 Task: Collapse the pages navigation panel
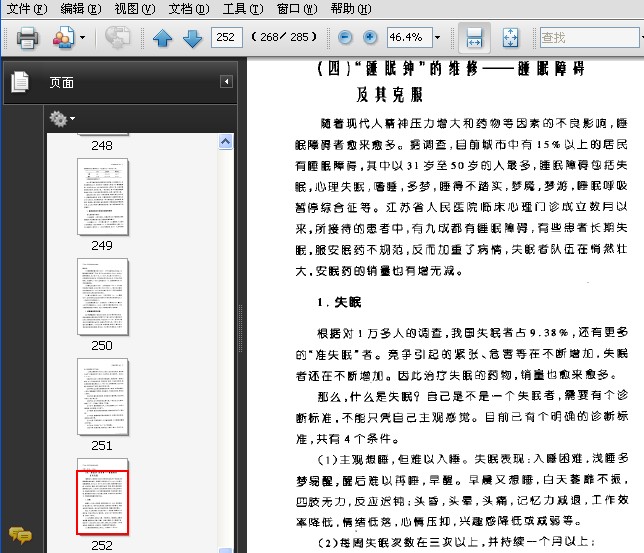226,82
